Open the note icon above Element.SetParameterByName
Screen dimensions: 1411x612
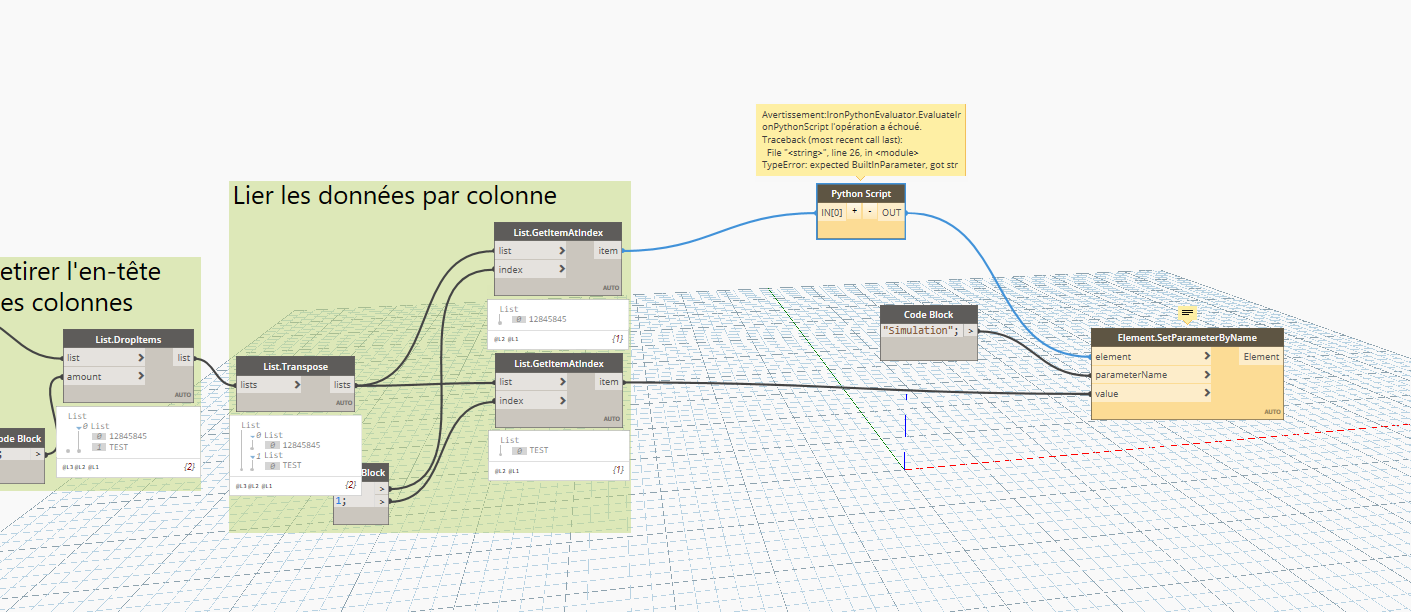coord(1188,313)
